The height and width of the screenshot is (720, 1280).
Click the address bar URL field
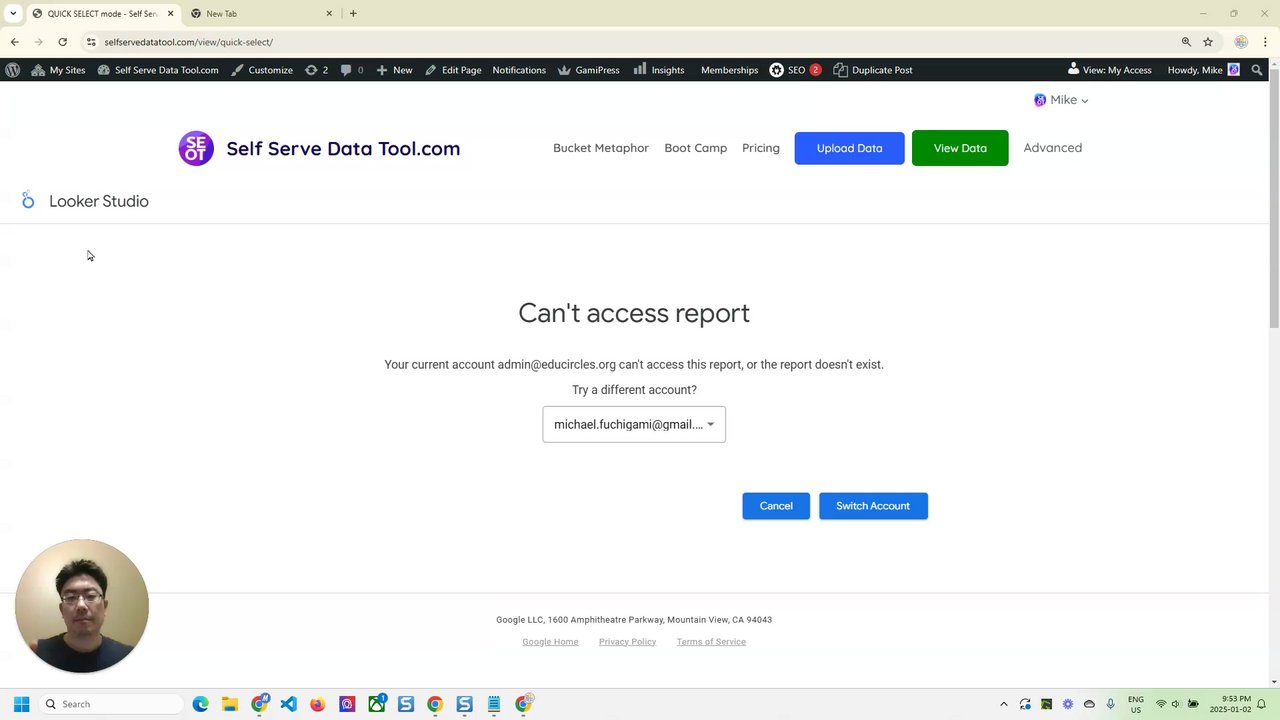click(630, 42)
